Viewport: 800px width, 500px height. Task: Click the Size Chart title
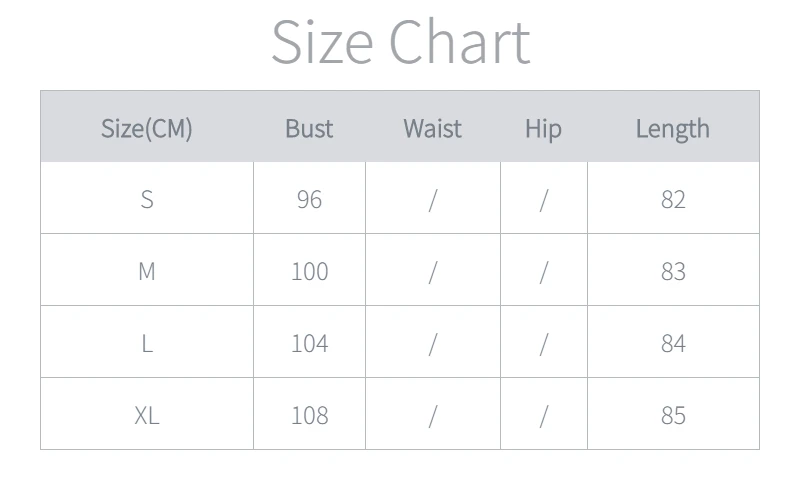[401, 42]
